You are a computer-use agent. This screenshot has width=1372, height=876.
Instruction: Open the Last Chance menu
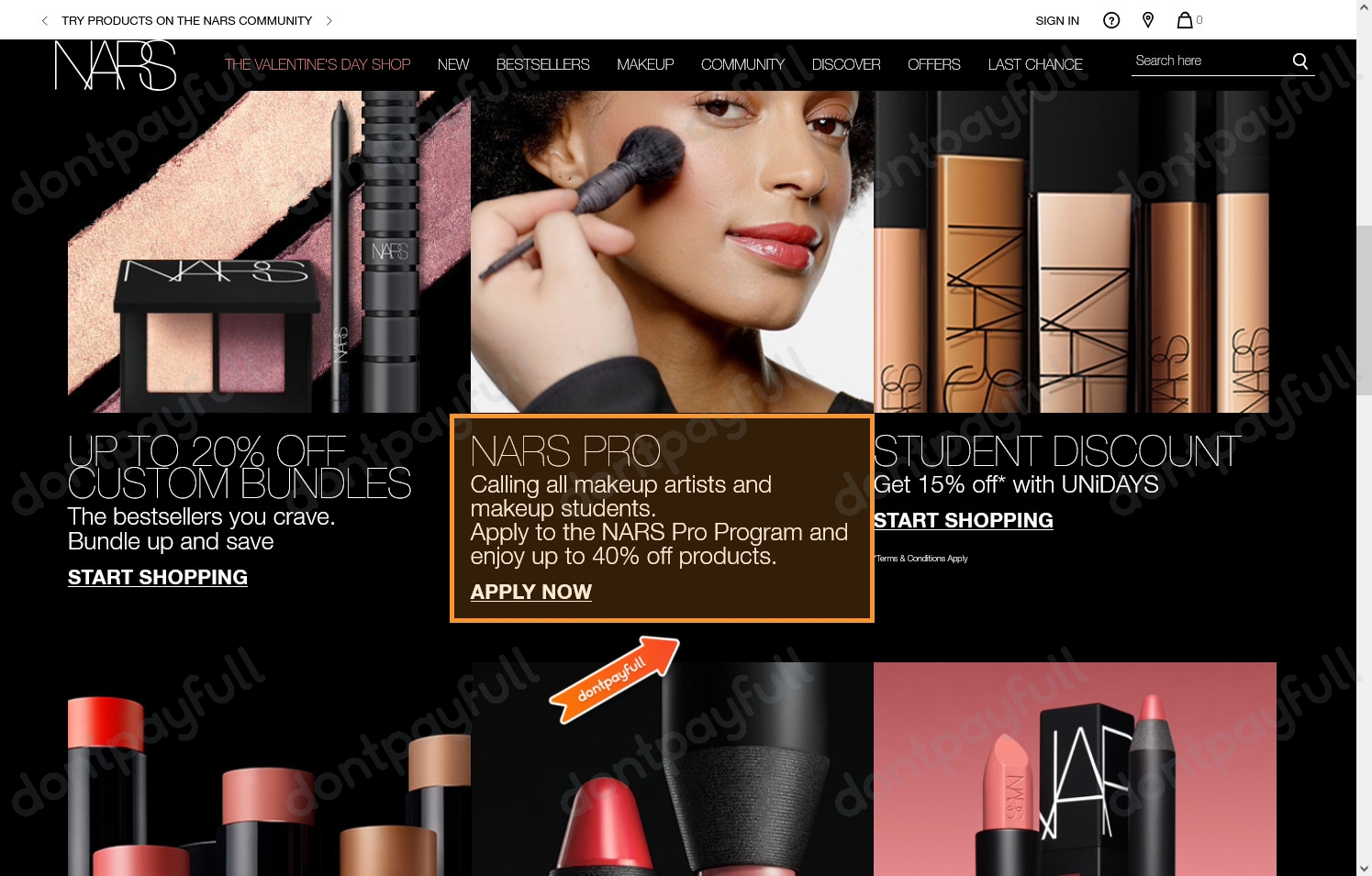click(x=1035, y=64)
